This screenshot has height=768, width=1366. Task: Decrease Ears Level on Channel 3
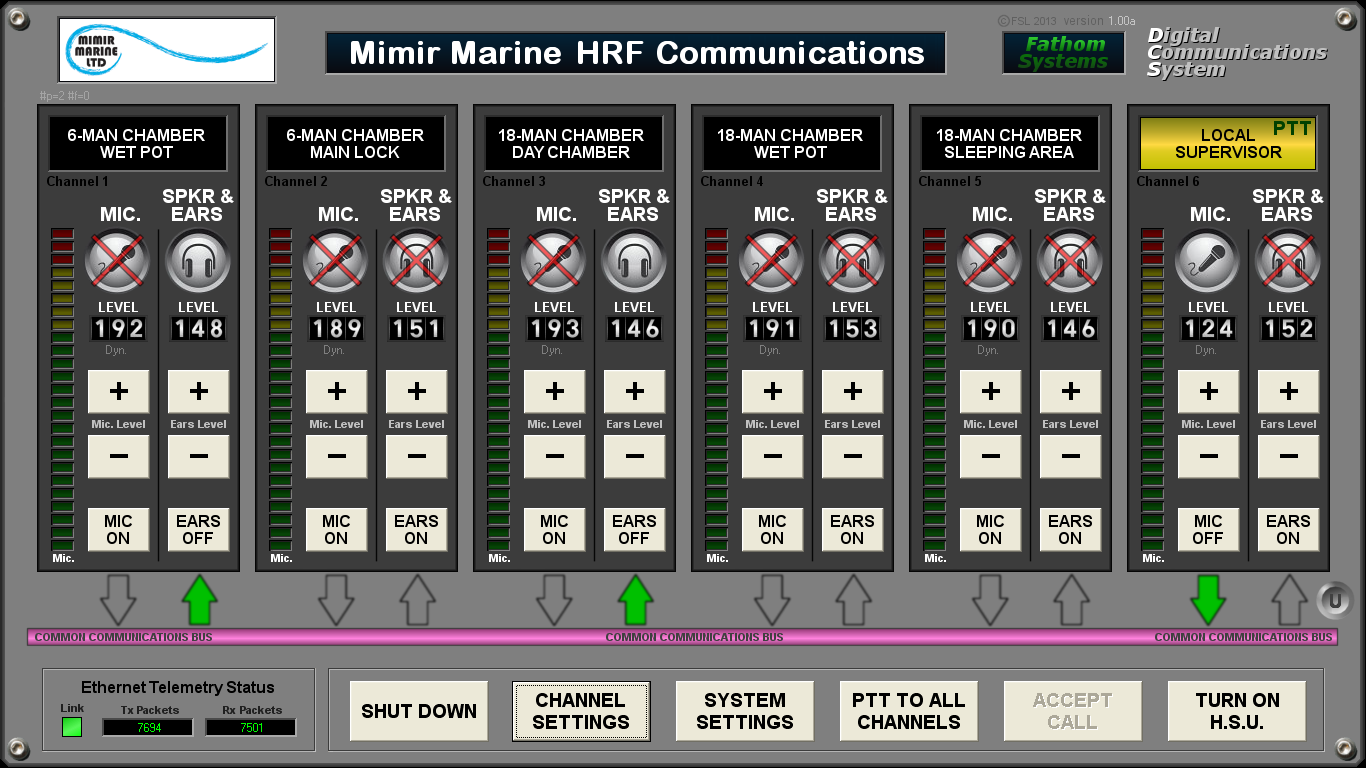[x=634, y=457]
